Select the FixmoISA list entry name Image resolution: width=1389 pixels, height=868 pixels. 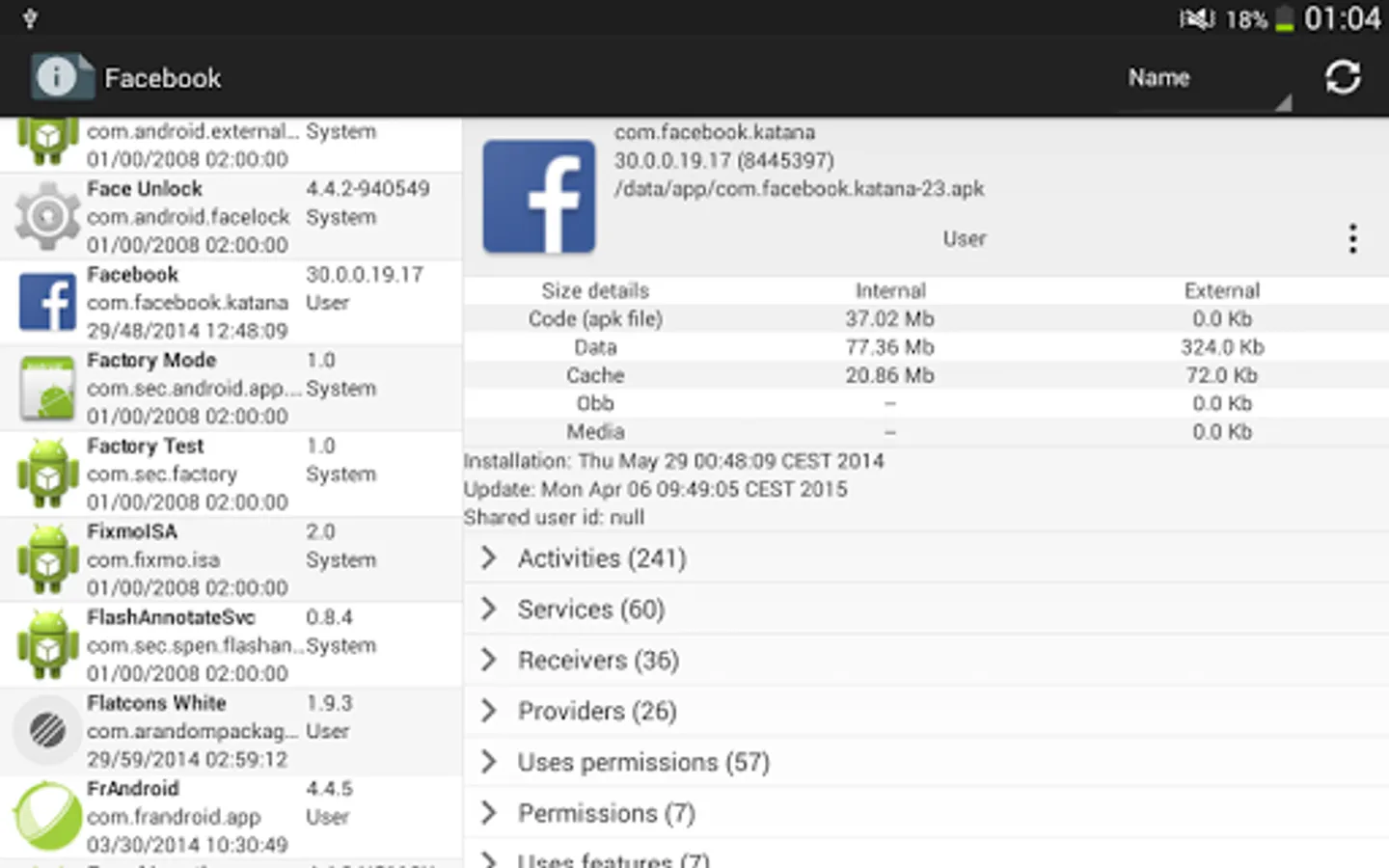point(132,531)
